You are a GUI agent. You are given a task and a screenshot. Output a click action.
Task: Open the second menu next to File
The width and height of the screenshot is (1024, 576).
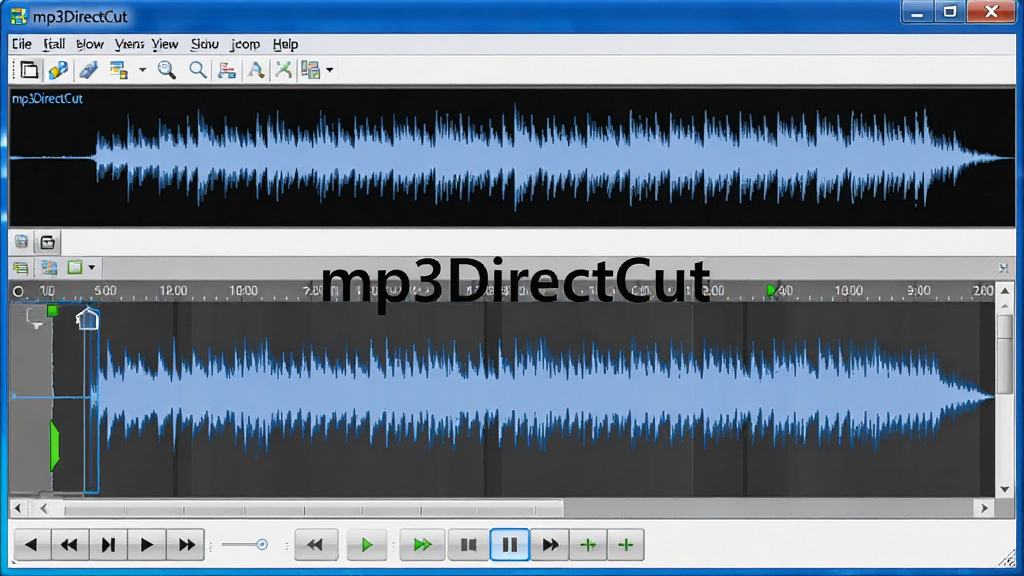pos(54,44)
